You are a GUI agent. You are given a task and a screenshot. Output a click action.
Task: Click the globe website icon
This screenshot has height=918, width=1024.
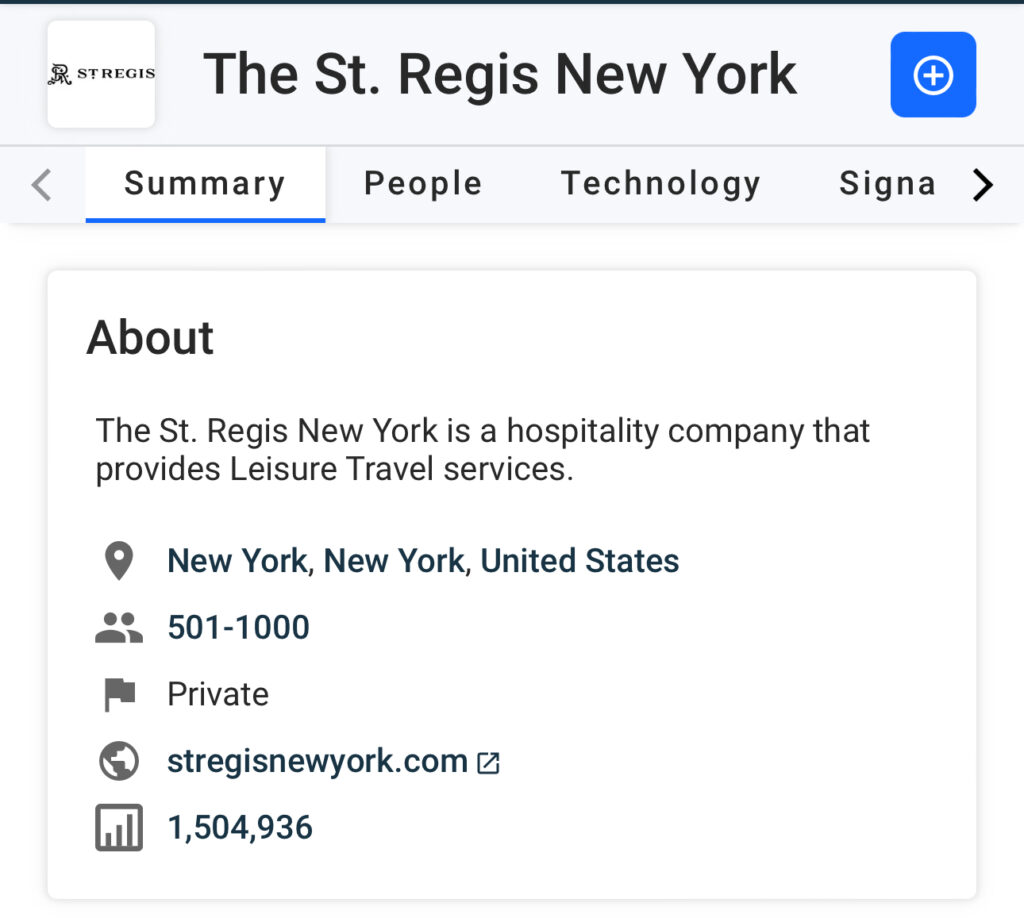119,761
